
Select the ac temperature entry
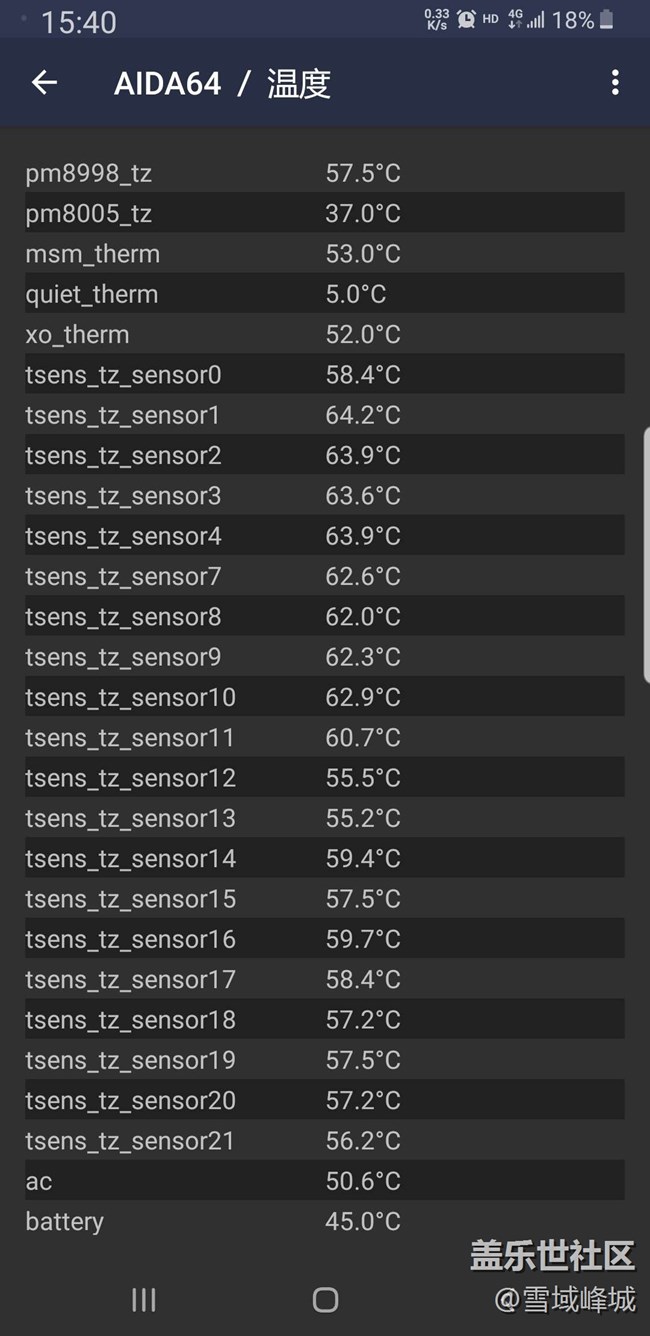(x=325, y=1181)
